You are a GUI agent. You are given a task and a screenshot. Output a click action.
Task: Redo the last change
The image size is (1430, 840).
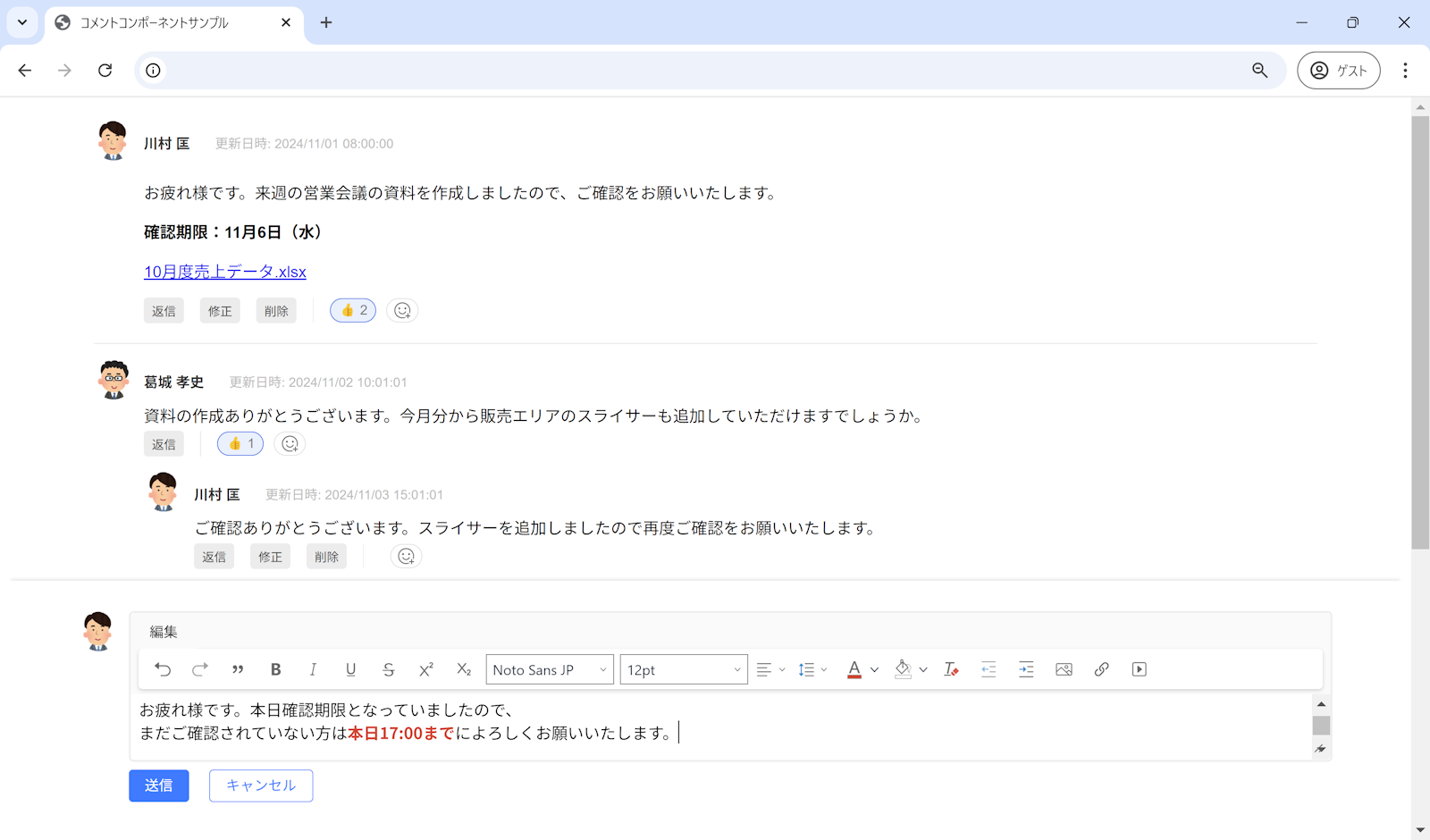(x=199, y=668)
